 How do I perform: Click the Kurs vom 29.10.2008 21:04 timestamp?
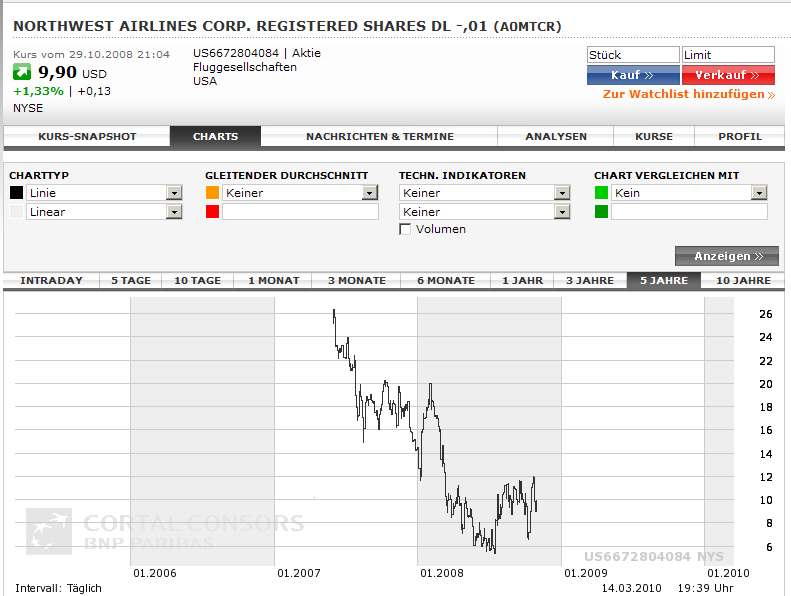(x=91, y=55)
